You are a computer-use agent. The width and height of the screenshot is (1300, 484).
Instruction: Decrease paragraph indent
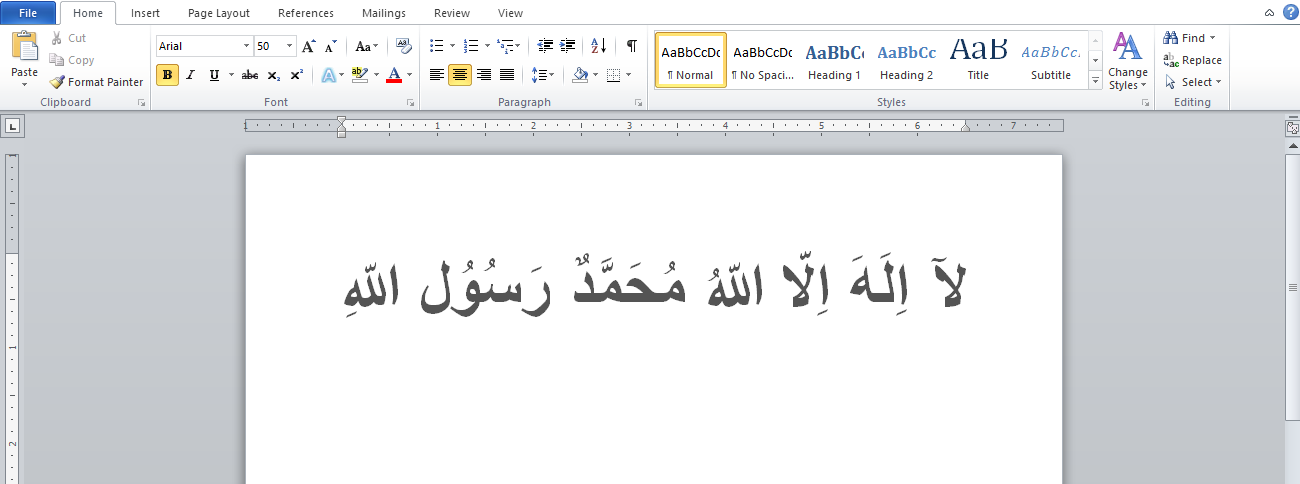[x=545, y=46]
